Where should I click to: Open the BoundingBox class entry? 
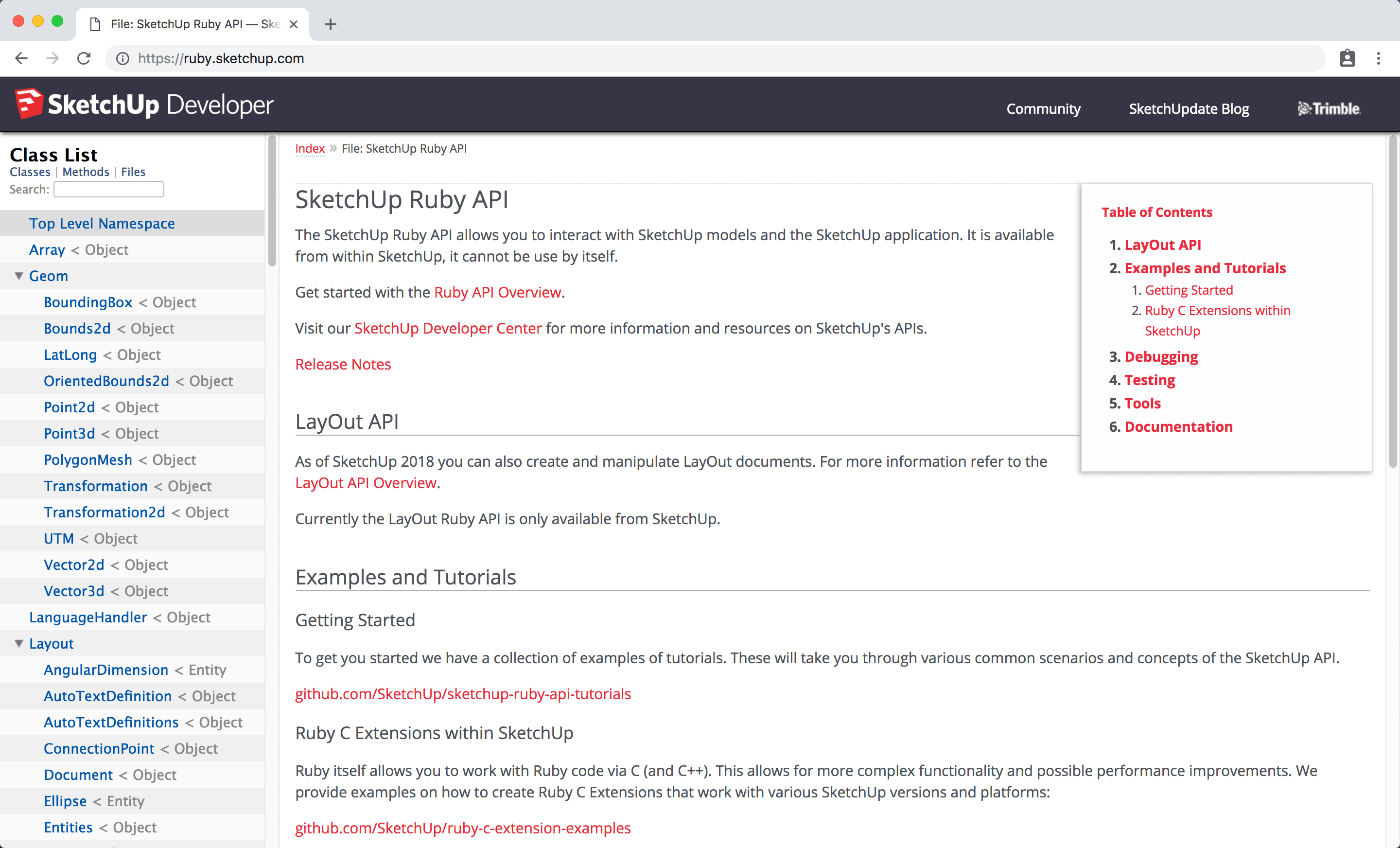point(88,302)
